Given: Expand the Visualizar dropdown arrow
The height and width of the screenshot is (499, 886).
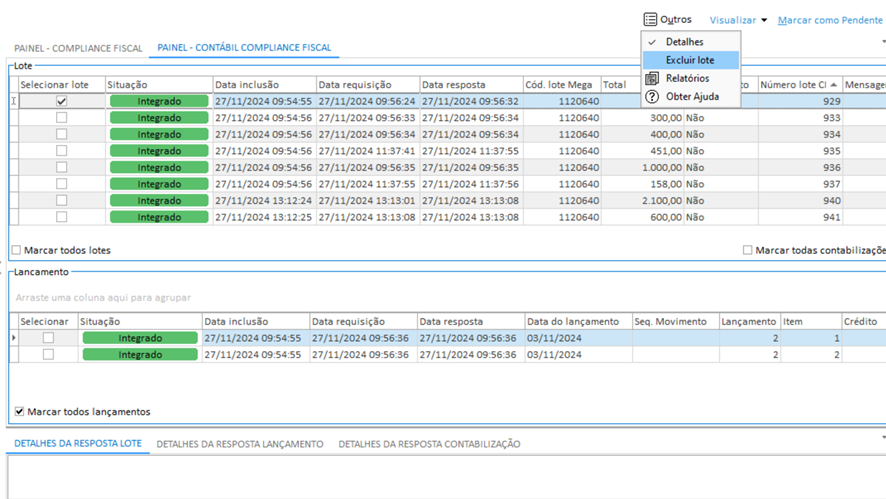Looking at the screenshot, I should coord(764,20).
